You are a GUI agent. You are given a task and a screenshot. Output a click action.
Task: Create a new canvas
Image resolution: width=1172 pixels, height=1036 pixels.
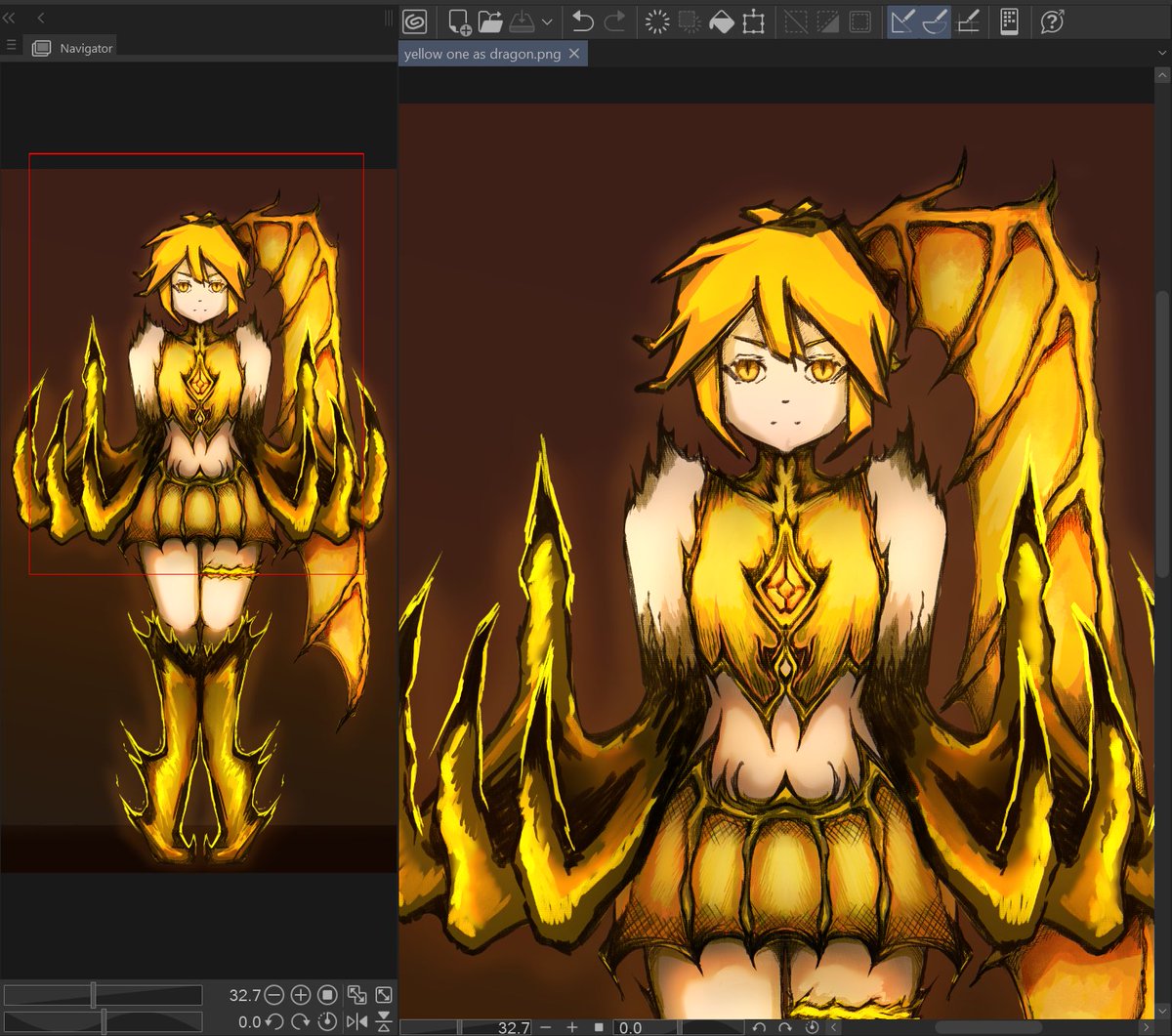459,21
